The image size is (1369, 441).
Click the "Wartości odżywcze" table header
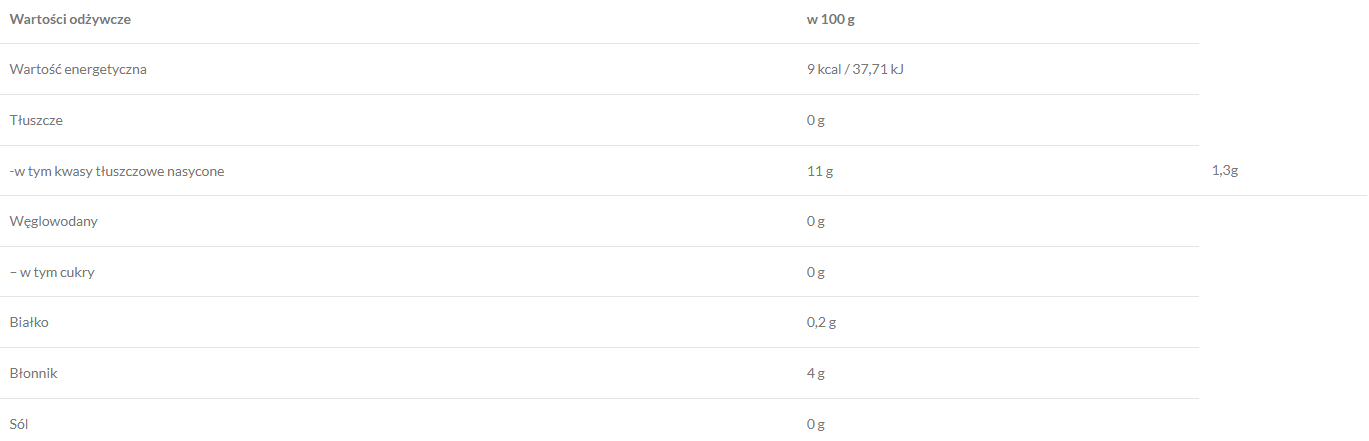pyautogui.click(x=70, y=19)
